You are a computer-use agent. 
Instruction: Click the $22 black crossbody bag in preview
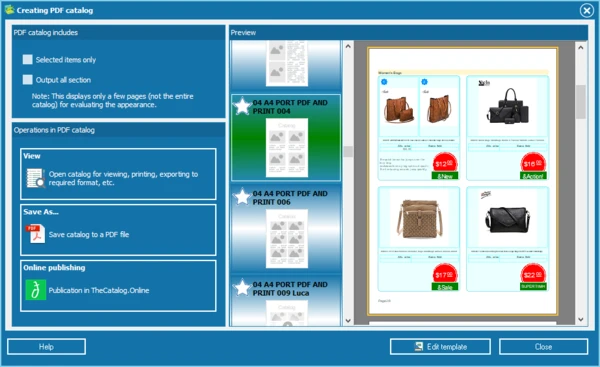507,239
